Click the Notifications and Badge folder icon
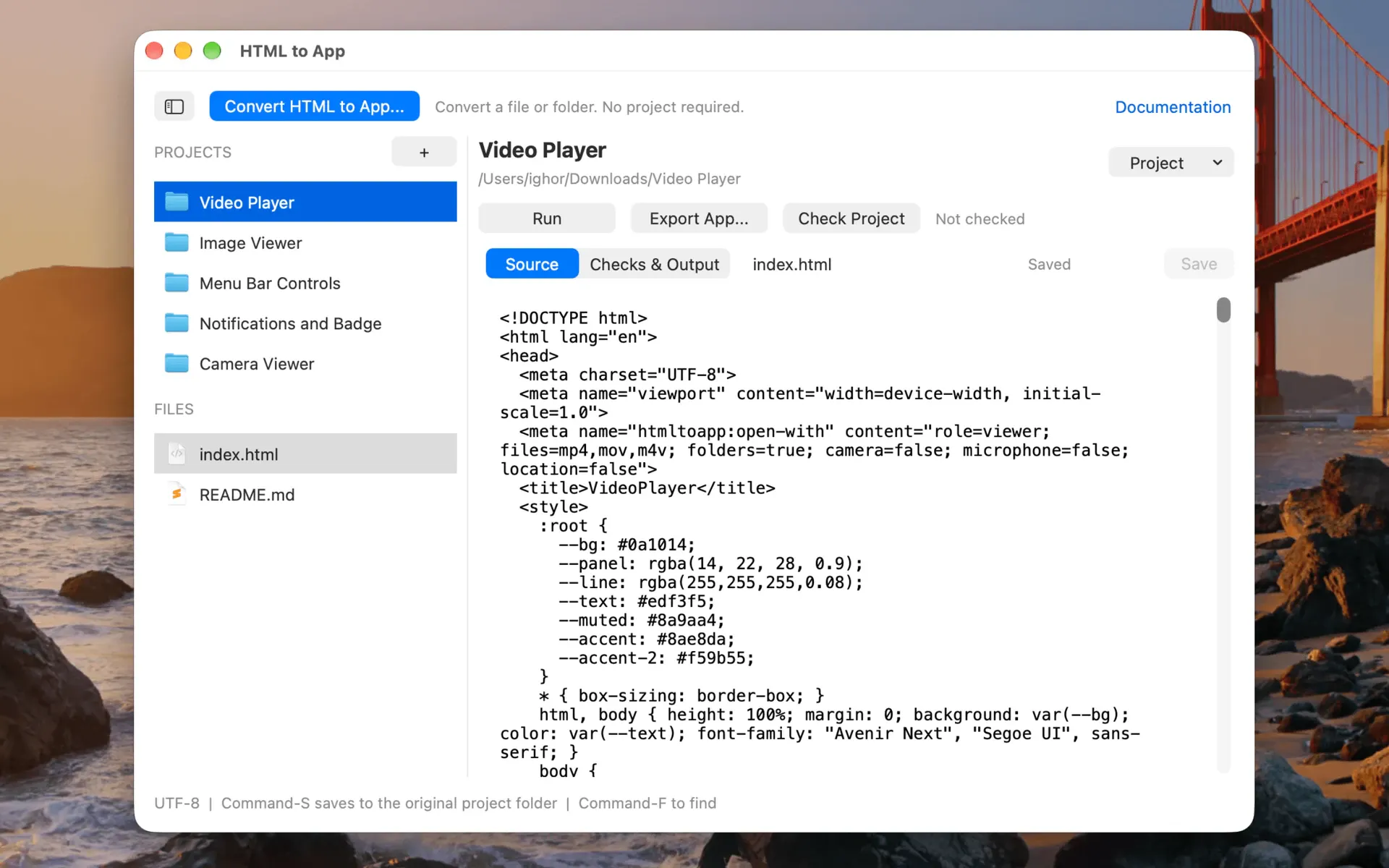Viewport: 1389px width, 868px height. tap(177, 323)
